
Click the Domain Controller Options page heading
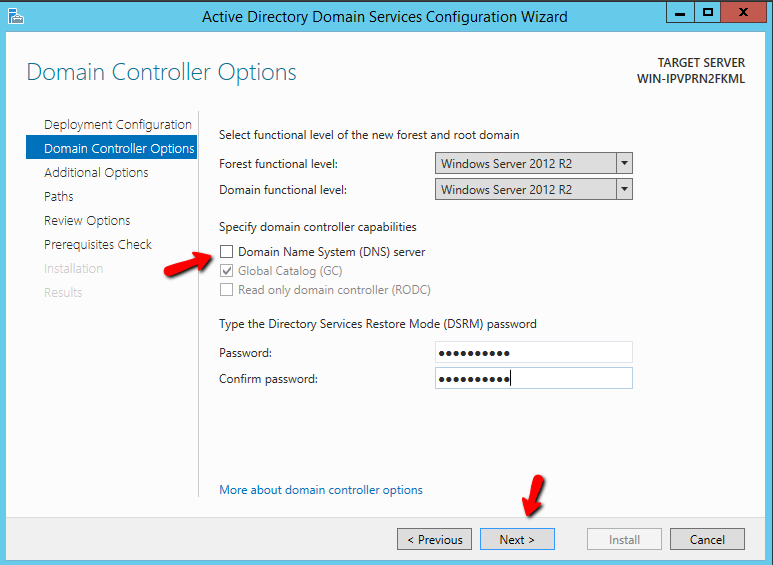[x=161, y=72]
